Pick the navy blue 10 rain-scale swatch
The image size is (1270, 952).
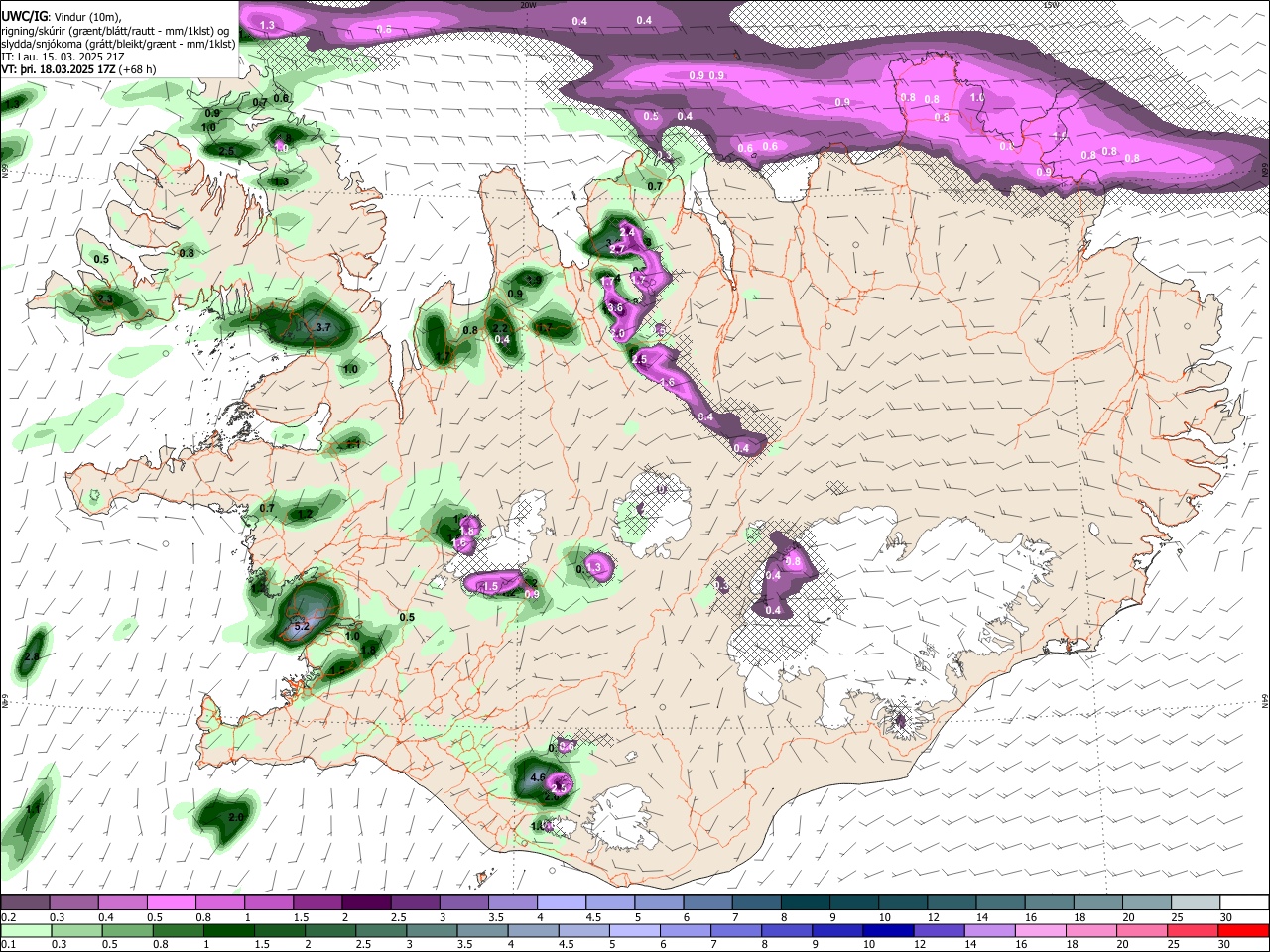[887, 930]
